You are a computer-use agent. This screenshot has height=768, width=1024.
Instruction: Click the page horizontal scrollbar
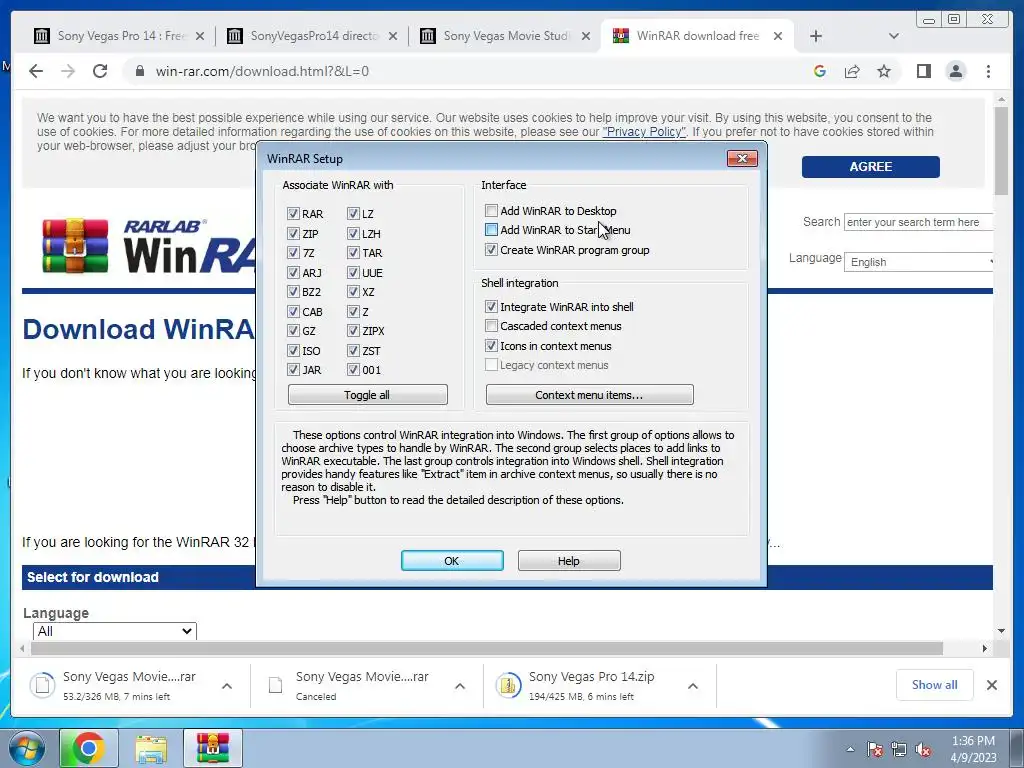point(487,648)
